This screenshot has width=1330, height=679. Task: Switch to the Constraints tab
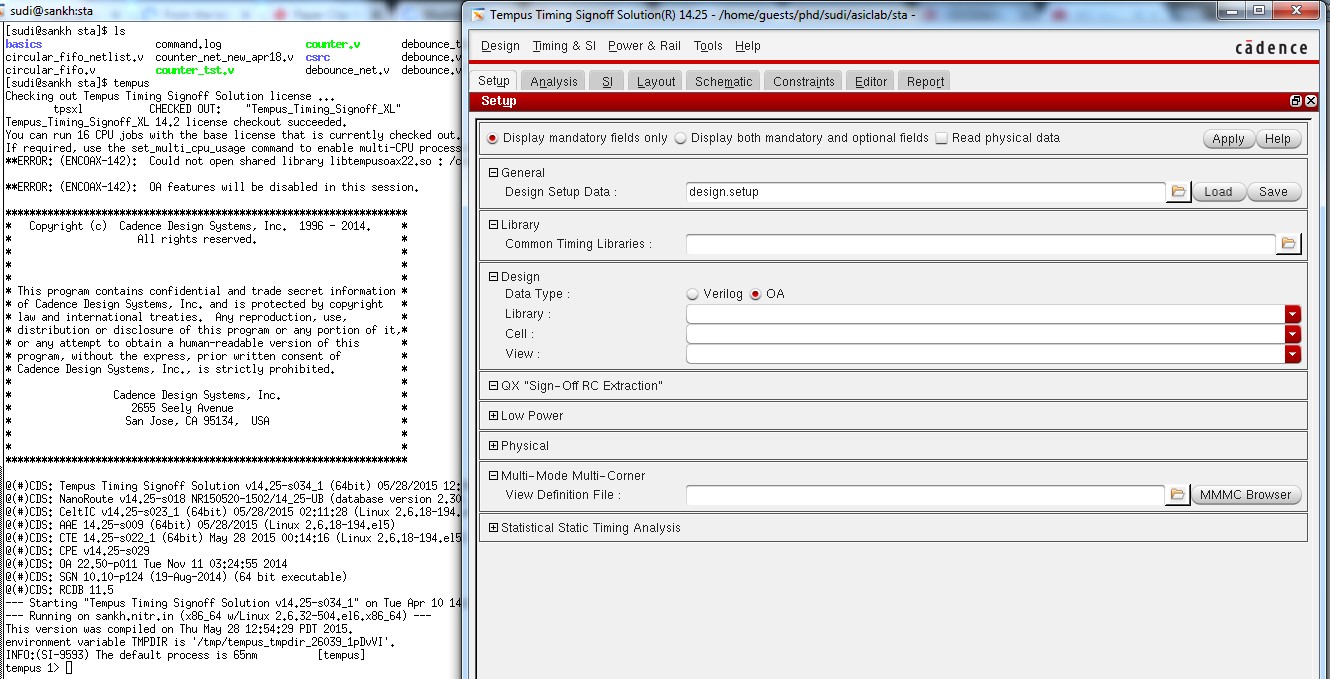pos(804,81)
